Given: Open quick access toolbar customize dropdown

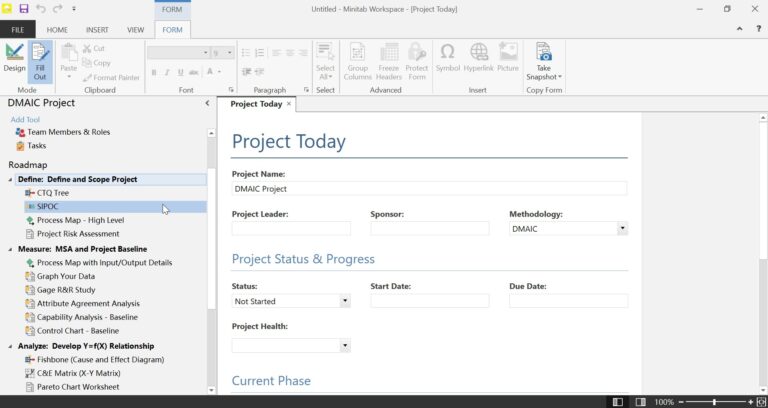Looking at the screenshot, I should click(74, 9).
